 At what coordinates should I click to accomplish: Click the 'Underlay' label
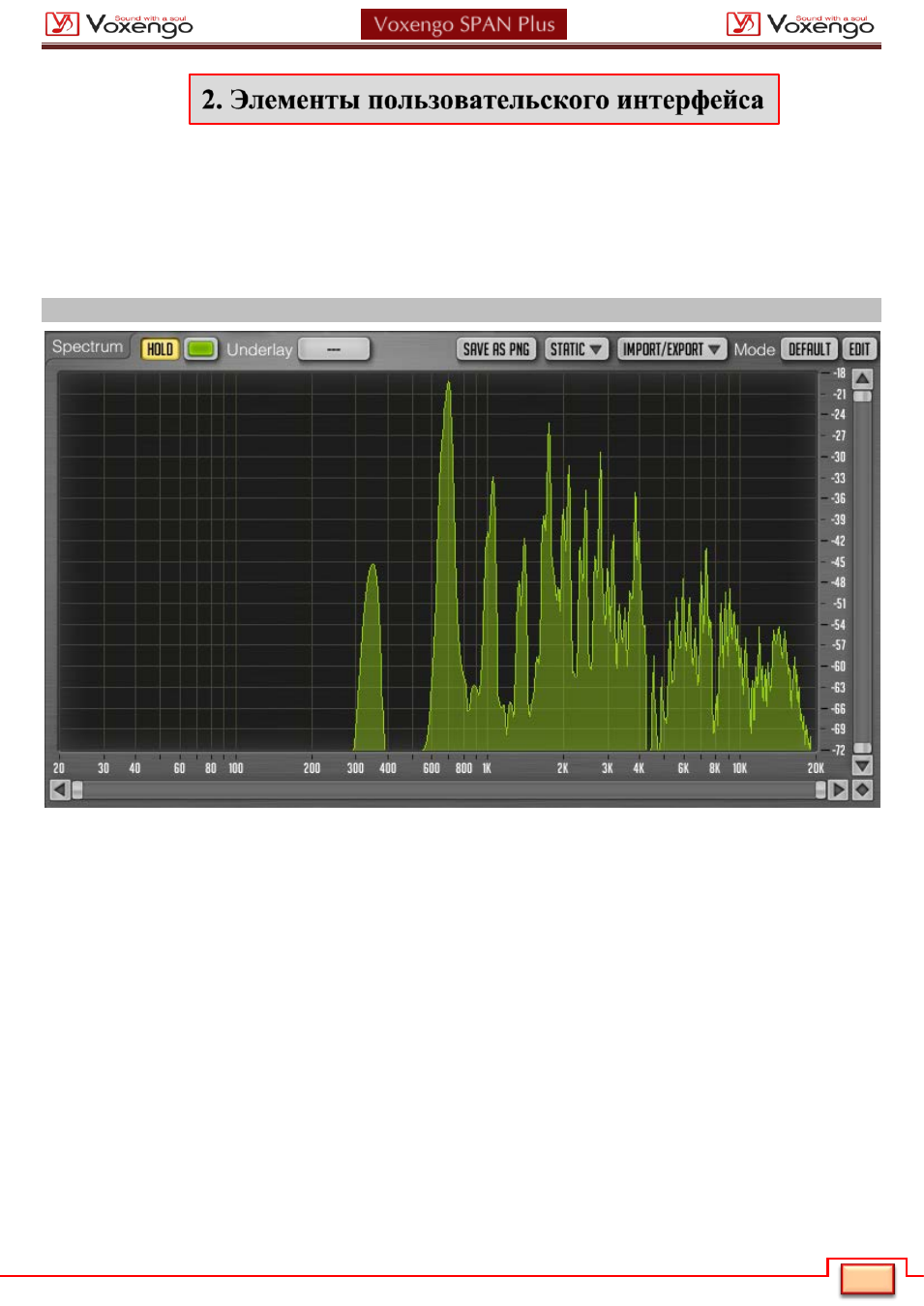259,349
